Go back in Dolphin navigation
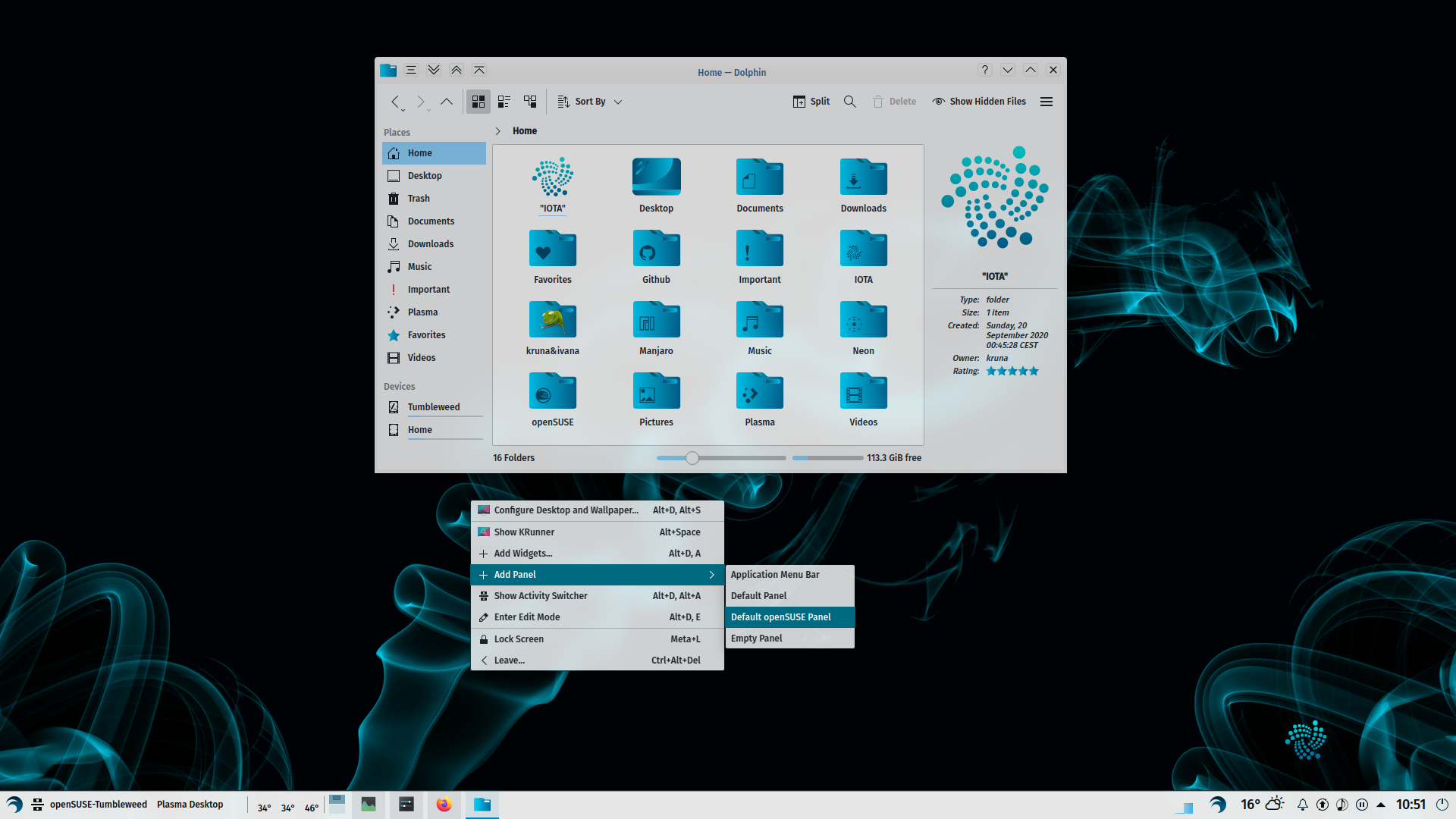 395,102
